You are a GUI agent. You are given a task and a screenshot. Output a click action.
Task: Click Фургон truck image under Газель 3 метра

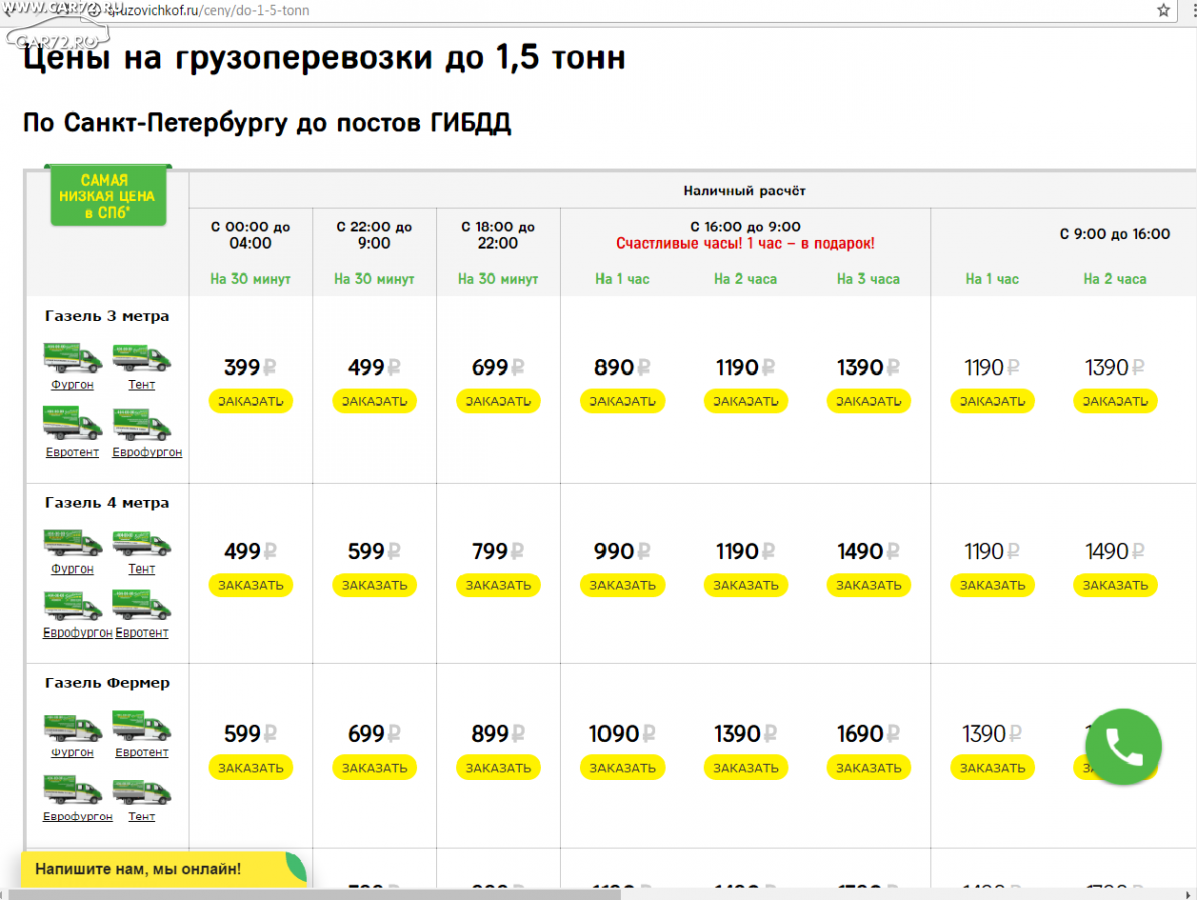tap(73, 358)
